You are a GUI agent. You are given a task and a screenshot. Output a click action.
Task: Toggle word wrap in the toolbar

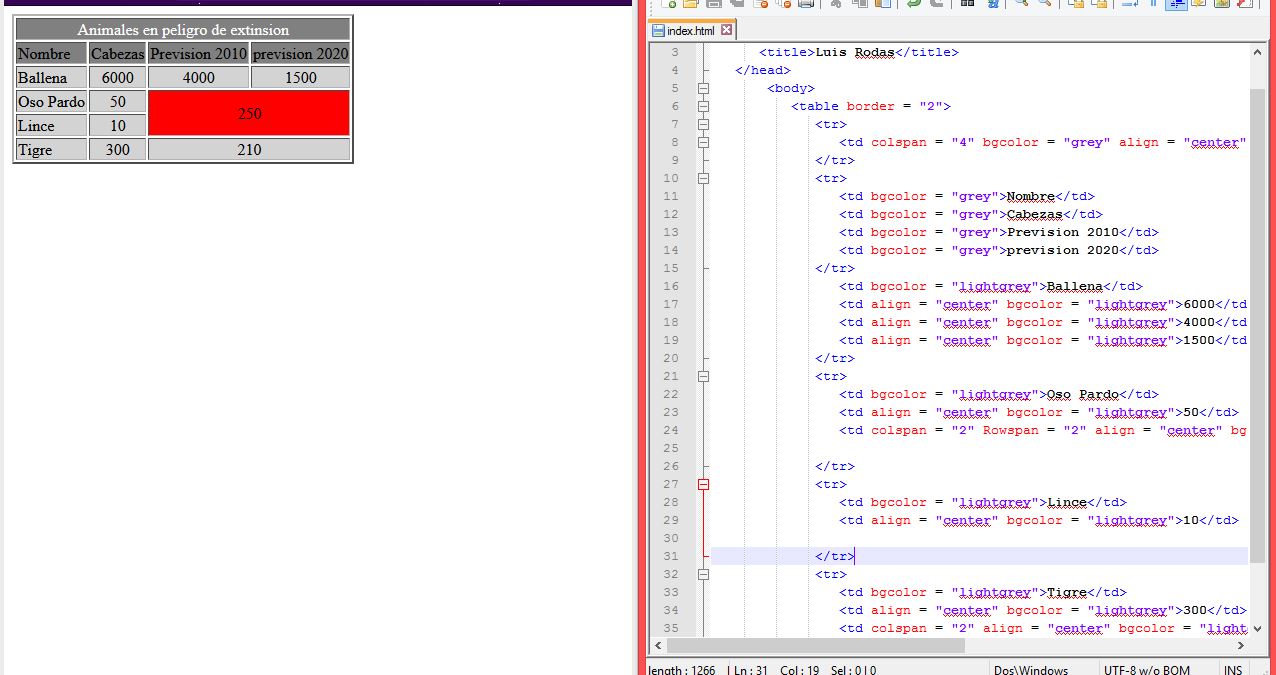point(1130,4)
